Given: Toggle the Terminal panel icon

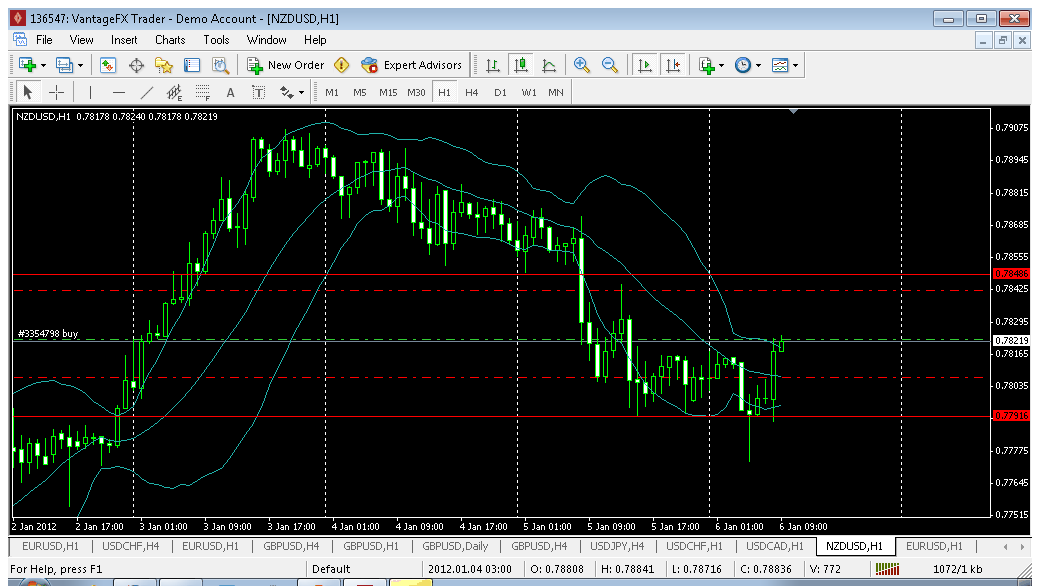Looking at the screenshot, I should 192,65.
